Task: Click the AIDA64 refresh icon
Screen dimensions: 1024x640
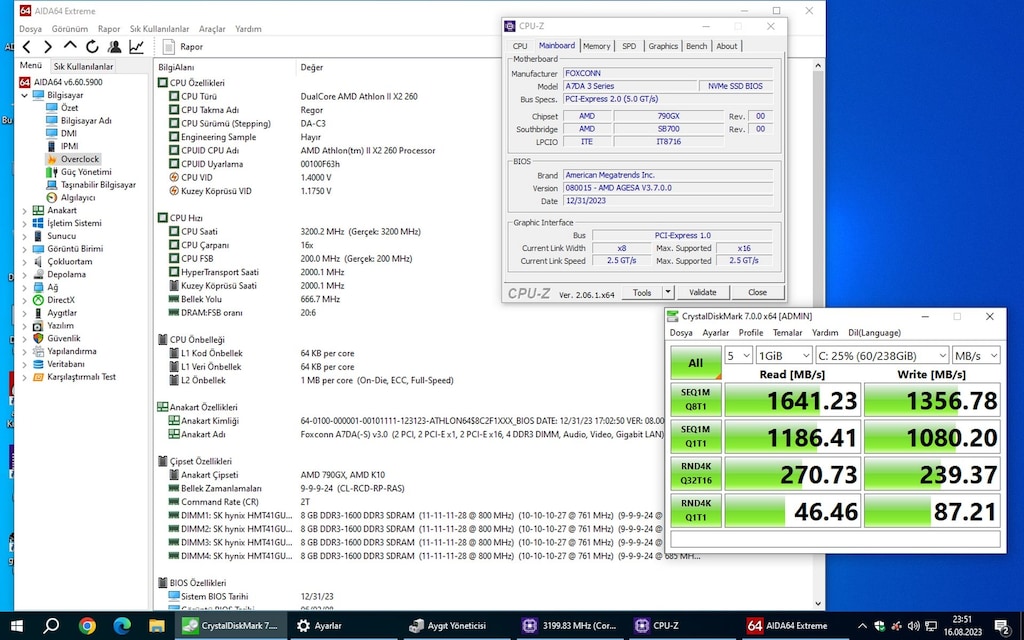Action: [x=92, y=46]
